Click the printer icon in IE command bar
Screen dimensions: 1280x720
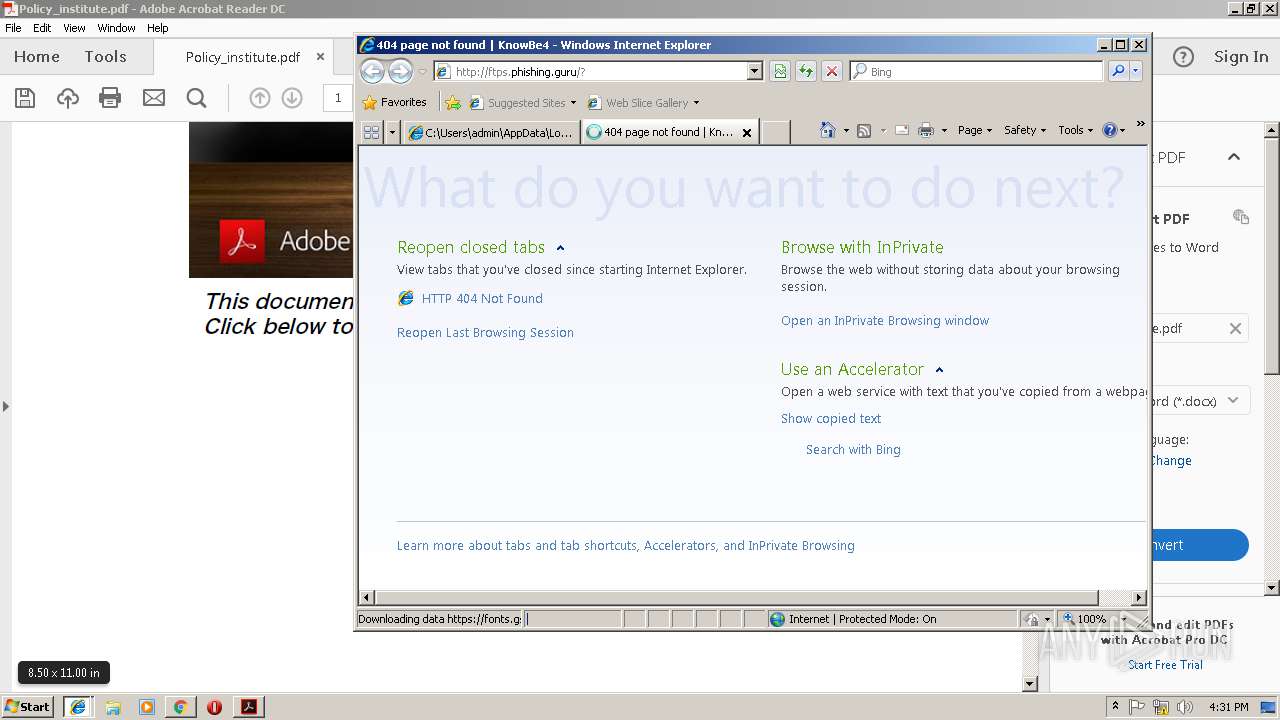pyautogui.click(x=926, y=130)
